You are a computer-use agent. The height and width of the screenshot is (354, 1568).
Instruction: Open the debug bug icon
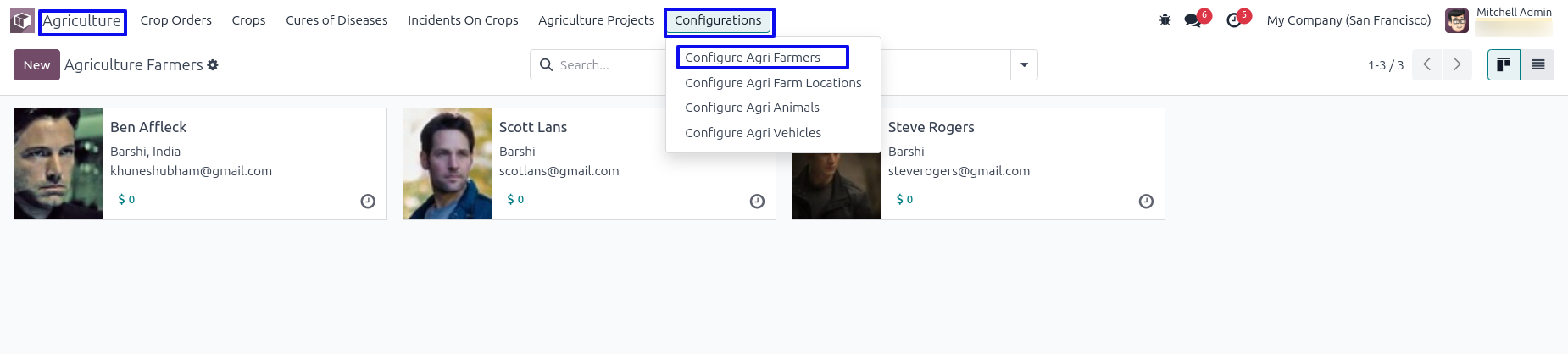(x=1165, y=20)
